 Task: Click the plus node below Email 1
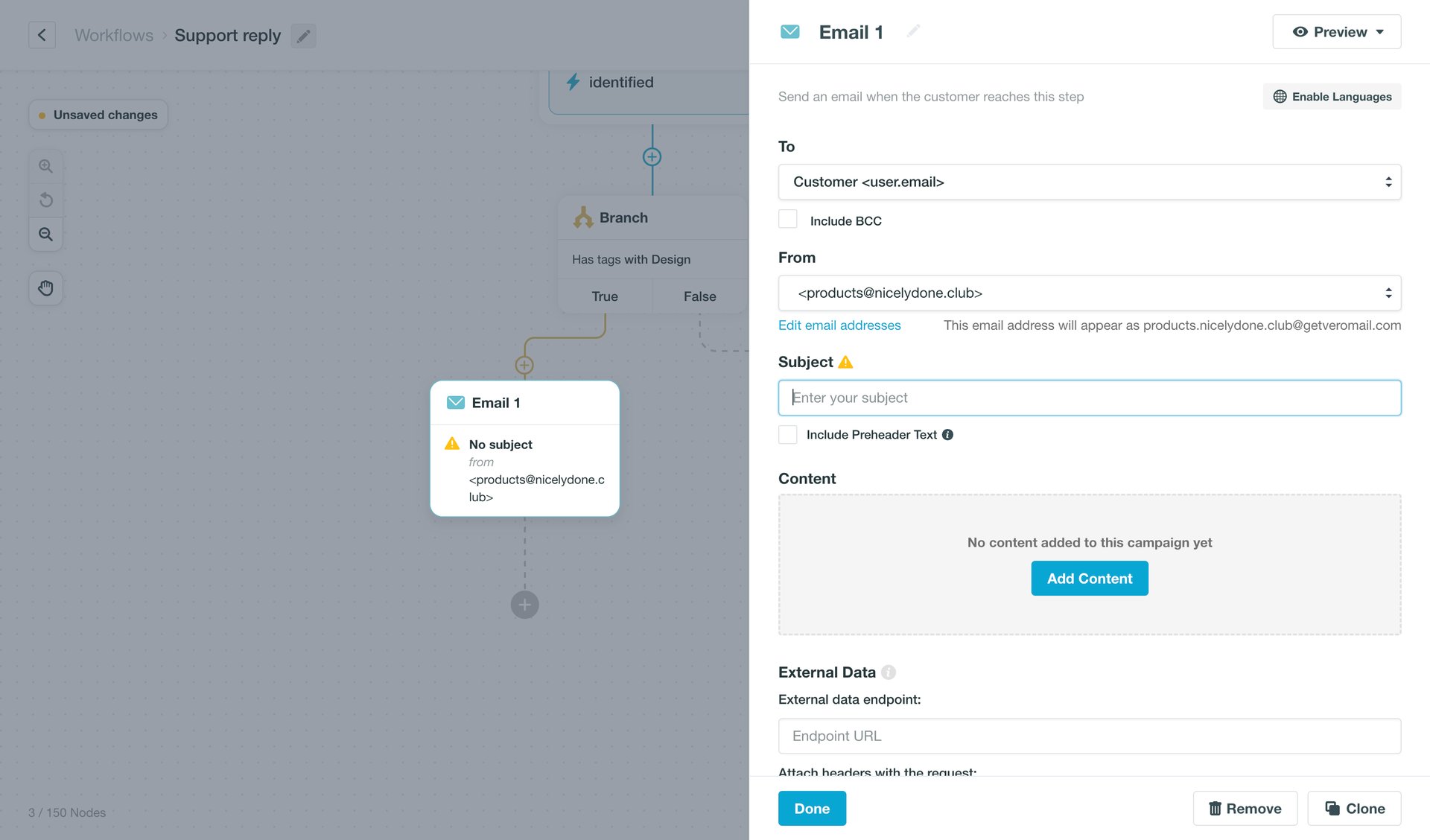pos(524,605)
